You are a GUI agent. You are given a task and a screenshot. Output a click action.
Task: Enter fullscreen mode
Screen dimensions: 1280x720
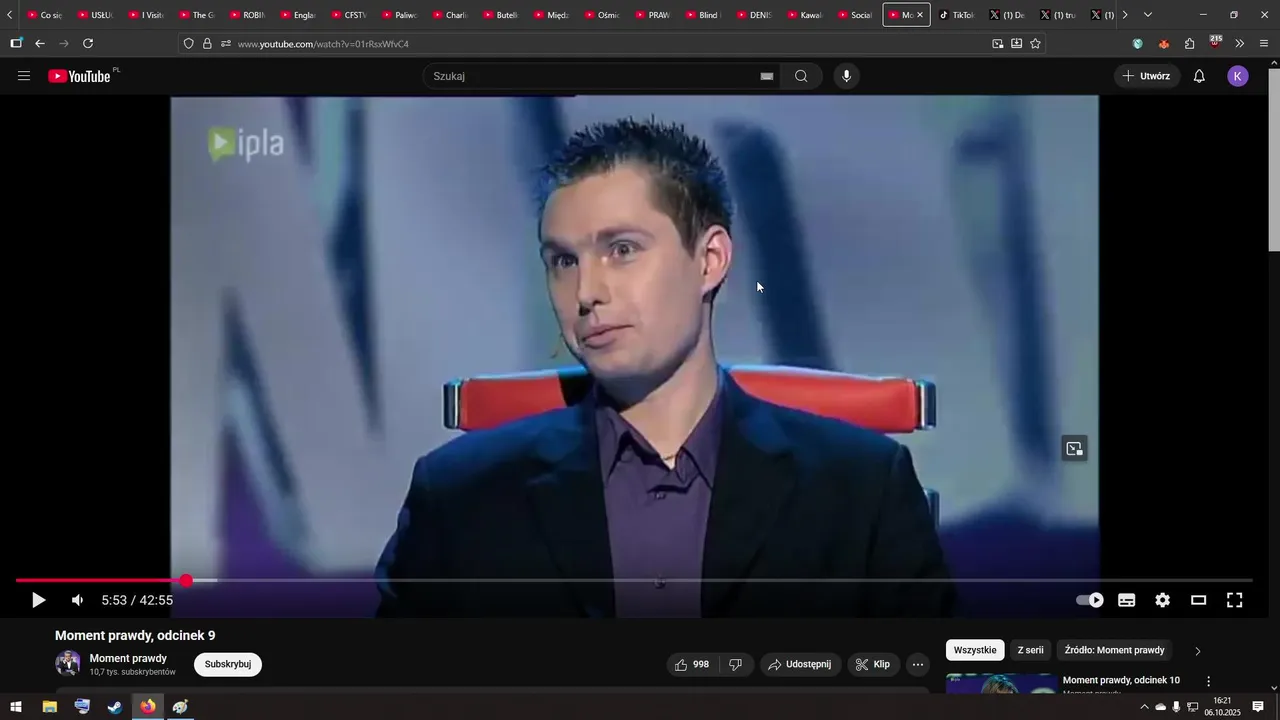(x=1234, y=600)
